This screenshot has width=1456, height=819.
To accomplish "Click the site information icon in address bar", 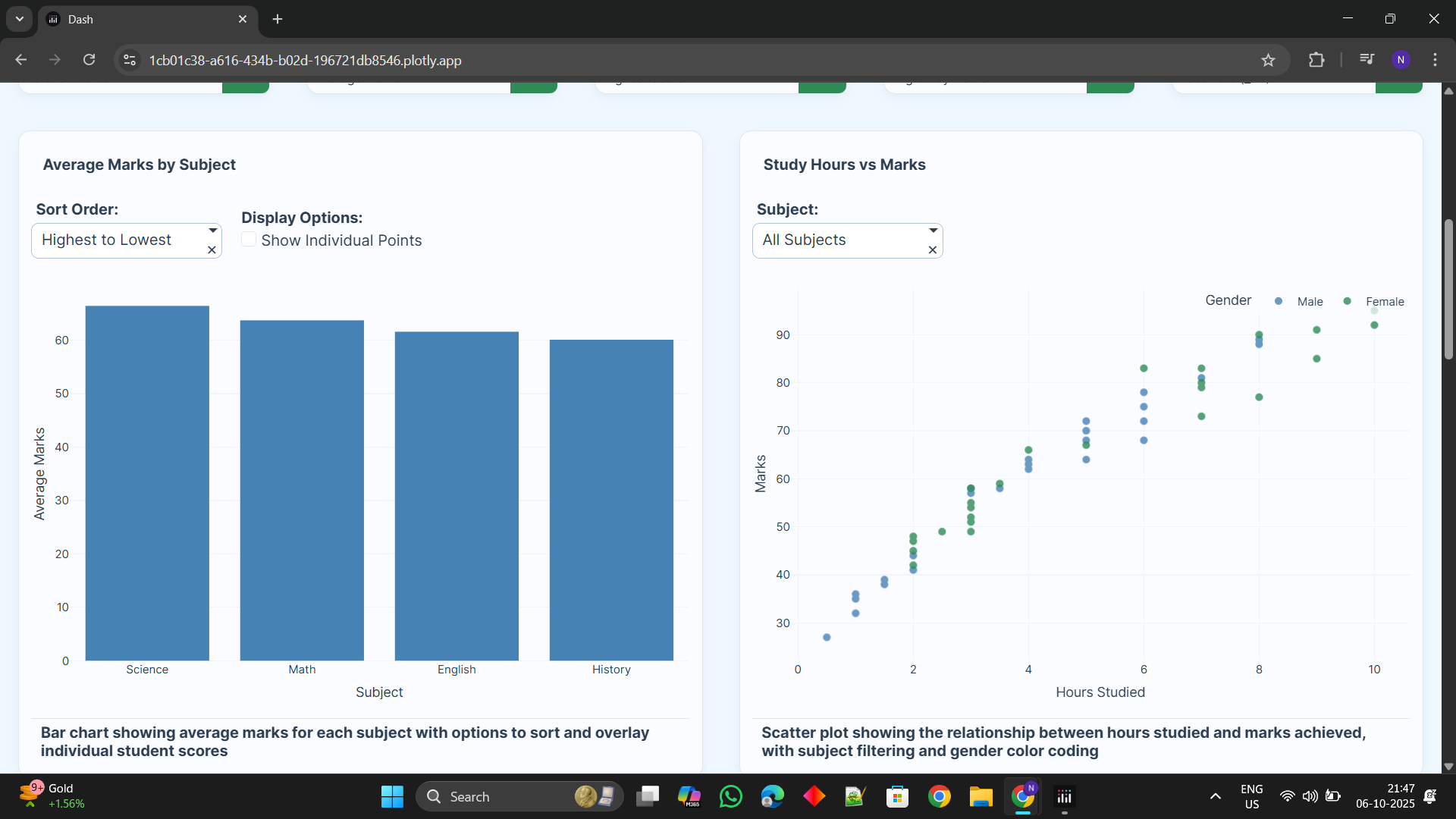I will pyautogui.click(x=130, y=60).
